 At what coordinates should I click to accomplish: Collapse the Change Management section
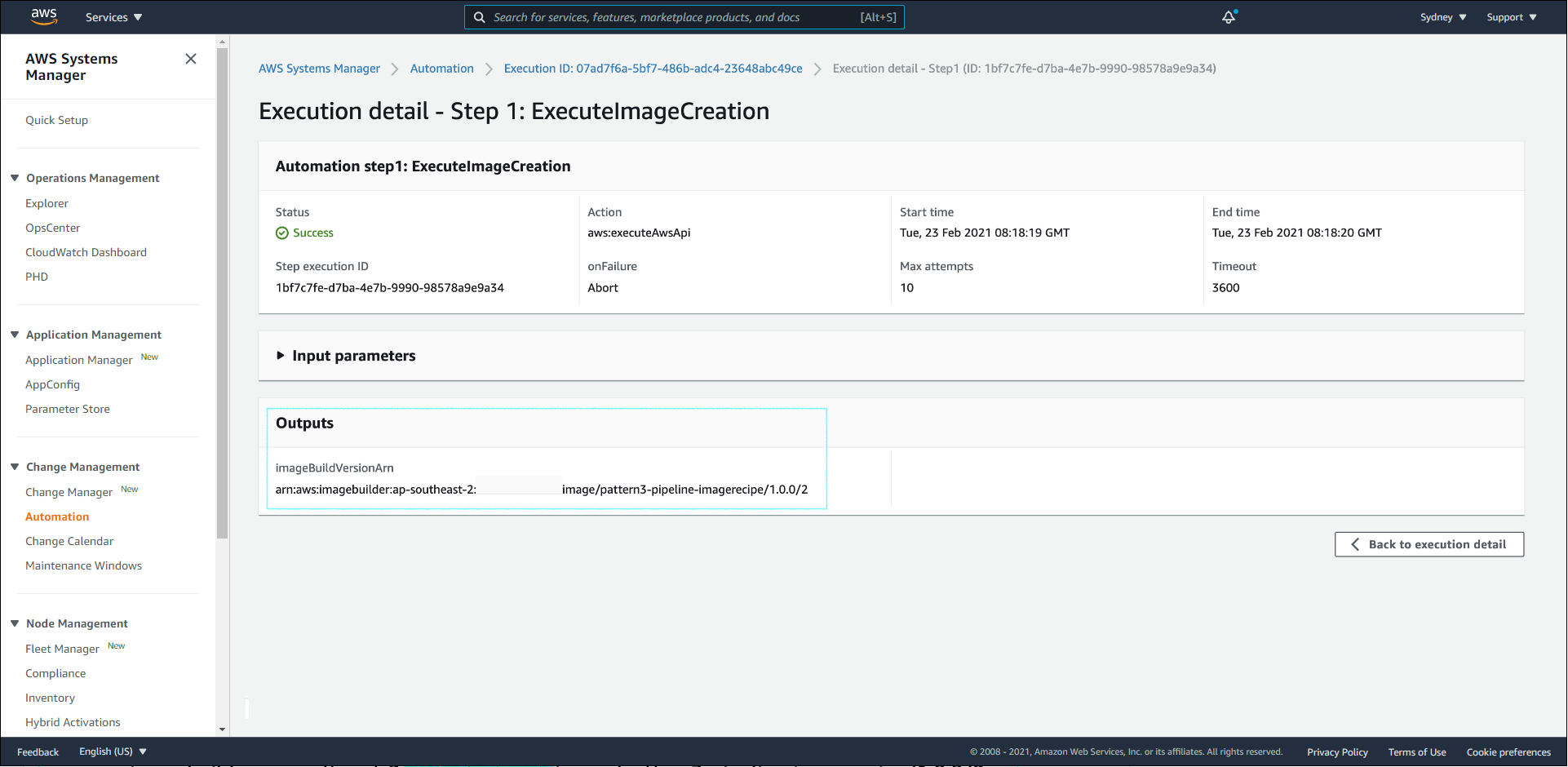pos(15,466)
